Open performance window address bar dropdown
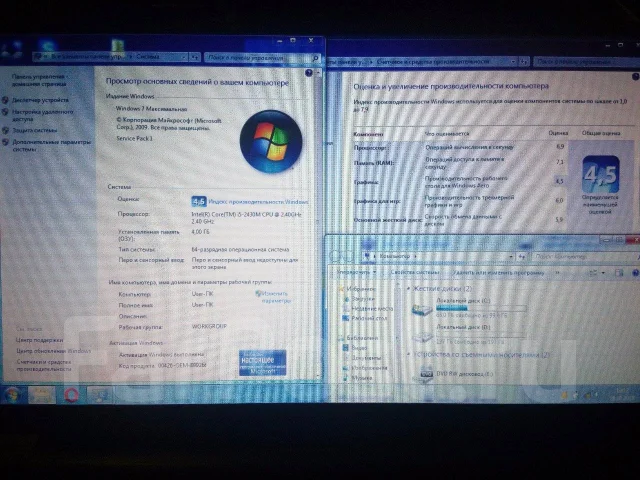640x480 pixels. point(513,62)
